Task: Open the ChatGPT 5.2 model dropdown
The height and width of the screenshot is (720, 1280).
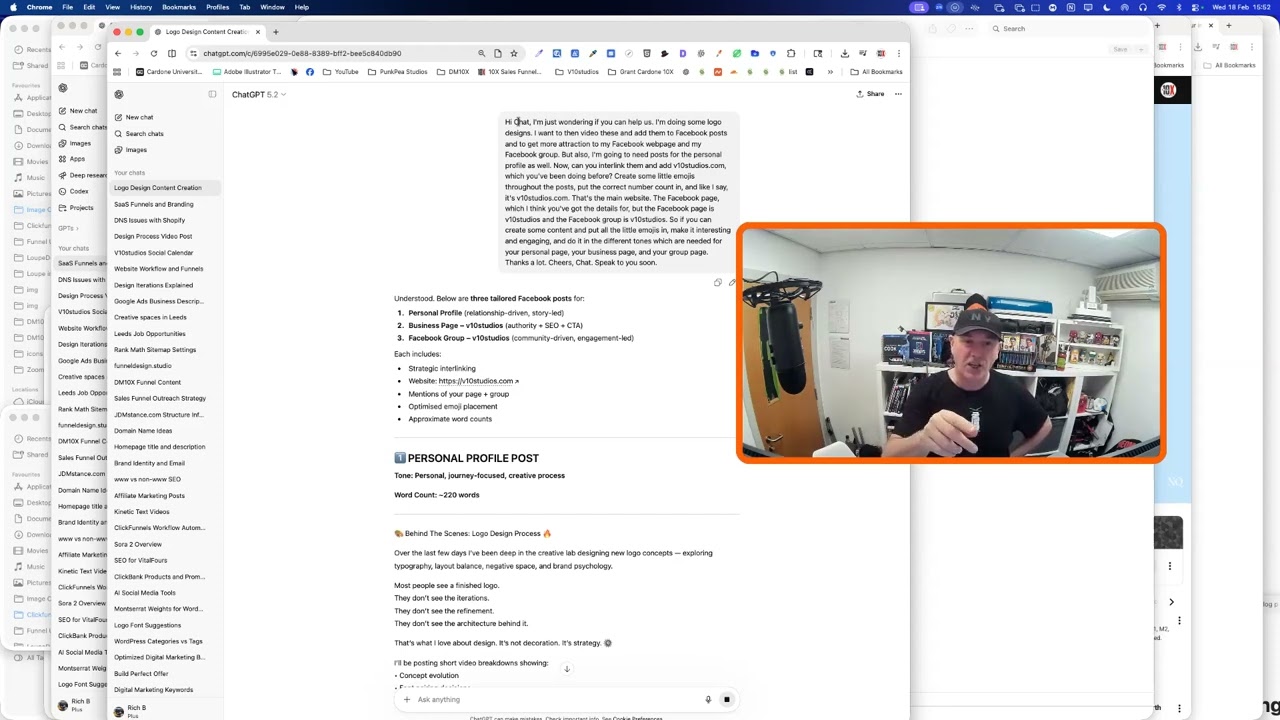Action: [x=258, y=94]
